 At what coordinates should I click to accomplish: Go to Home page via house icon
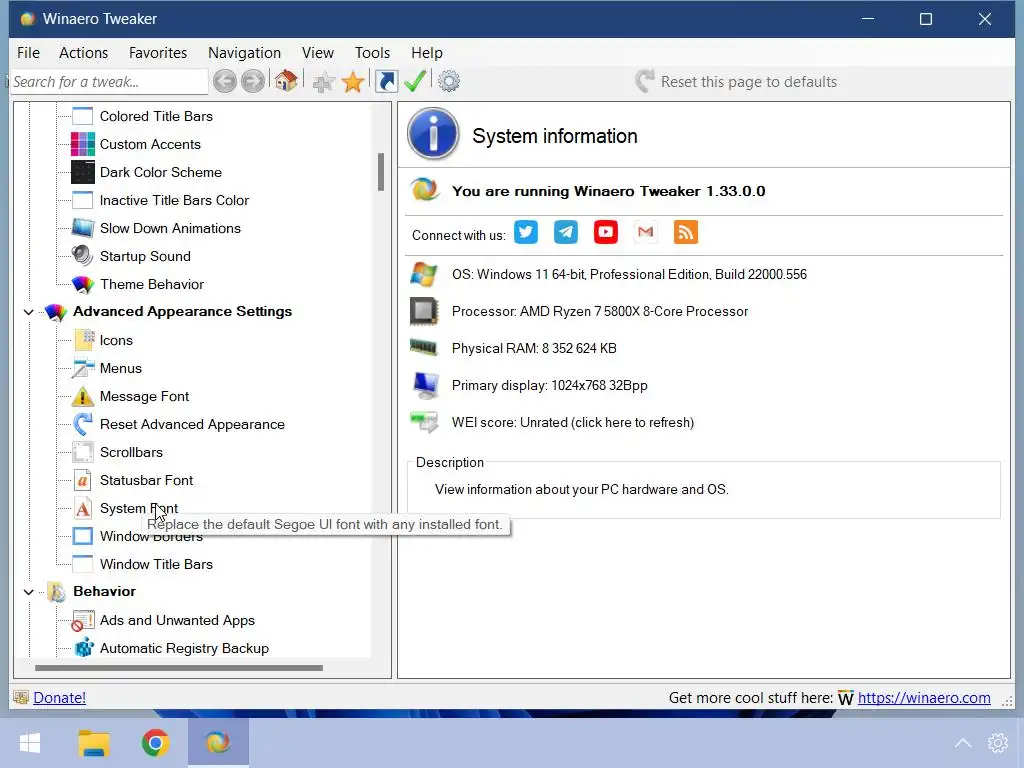pyautogui.click(x=285, y=80)
